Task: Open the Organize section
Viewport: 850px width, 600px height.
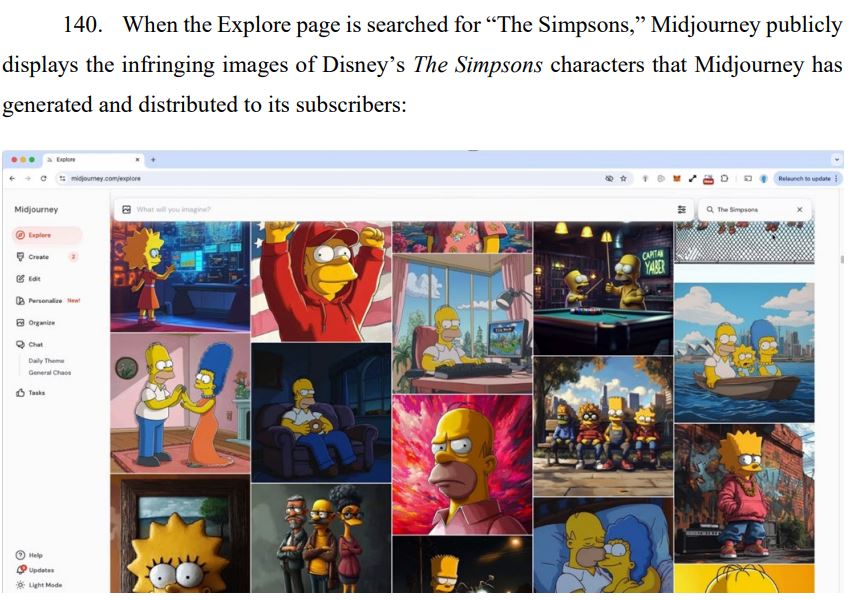Action: [35, 322]
